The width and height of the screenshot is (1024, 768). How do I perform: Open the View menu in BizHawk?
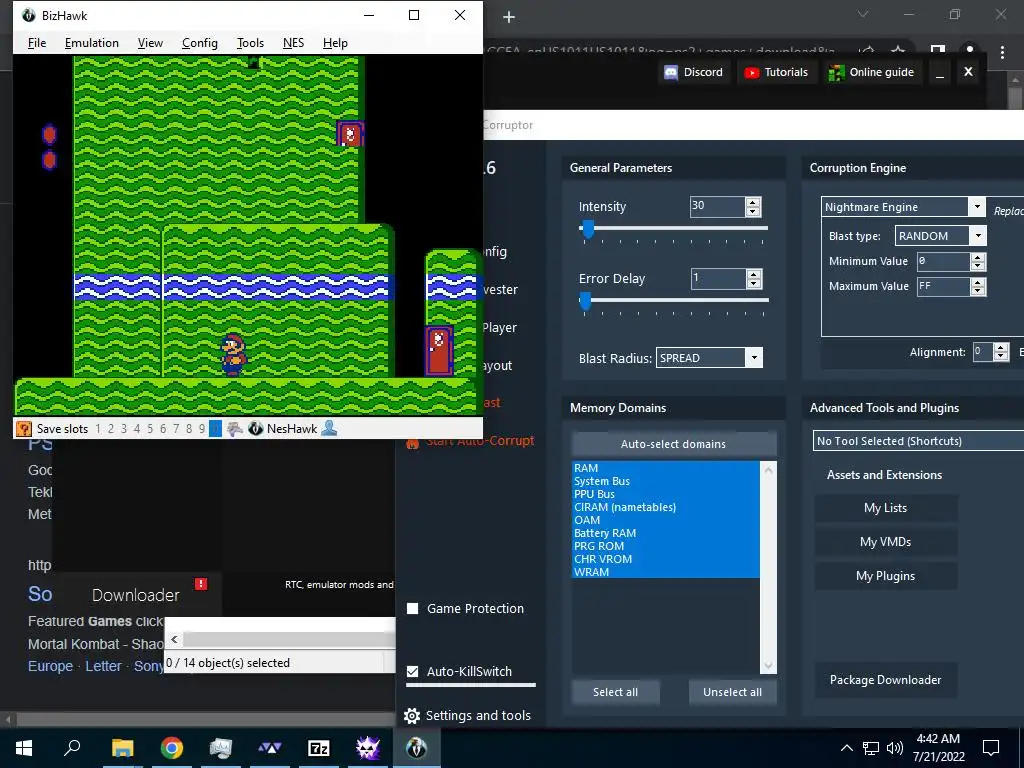coord(150,43)
